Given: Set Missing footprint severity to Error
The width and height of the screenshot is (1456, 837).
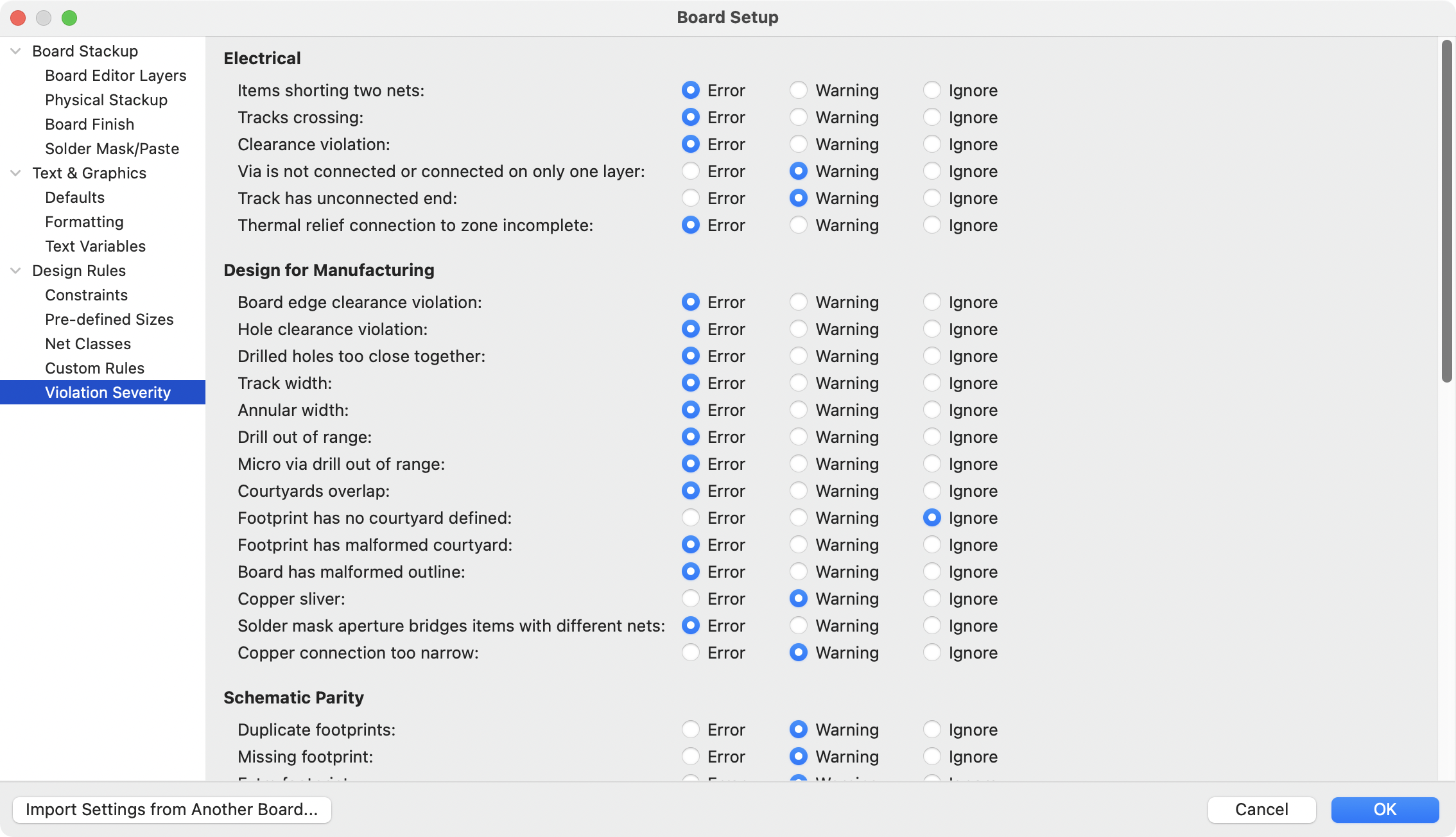Looking at the screenshot, I should (690, 757).
